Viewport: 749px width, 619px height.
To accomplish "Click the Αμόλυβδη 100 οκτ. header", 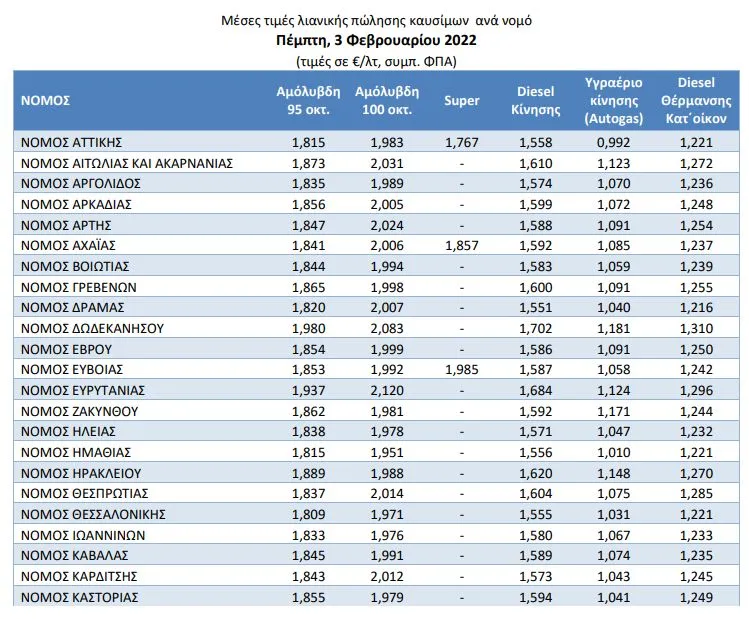I will [x=387, y=101].
